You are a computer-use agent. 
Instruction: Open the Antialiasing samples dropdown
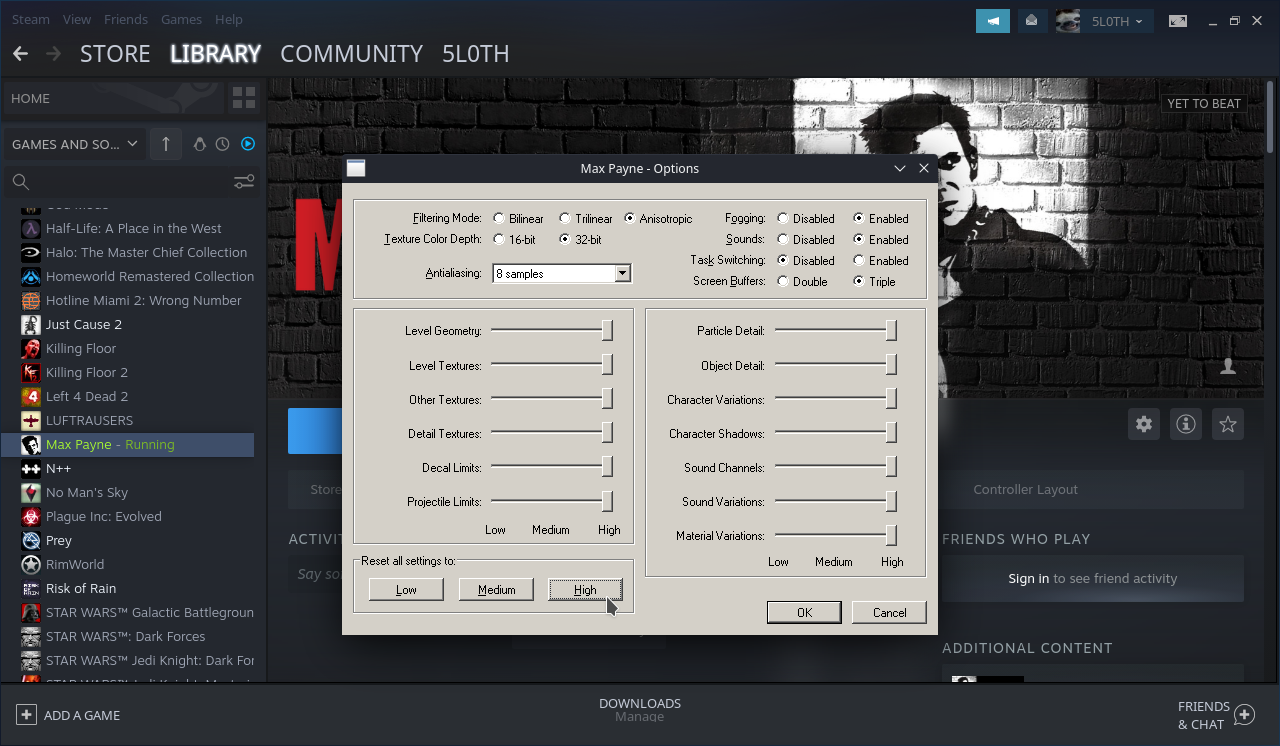(x=623, y=273)
